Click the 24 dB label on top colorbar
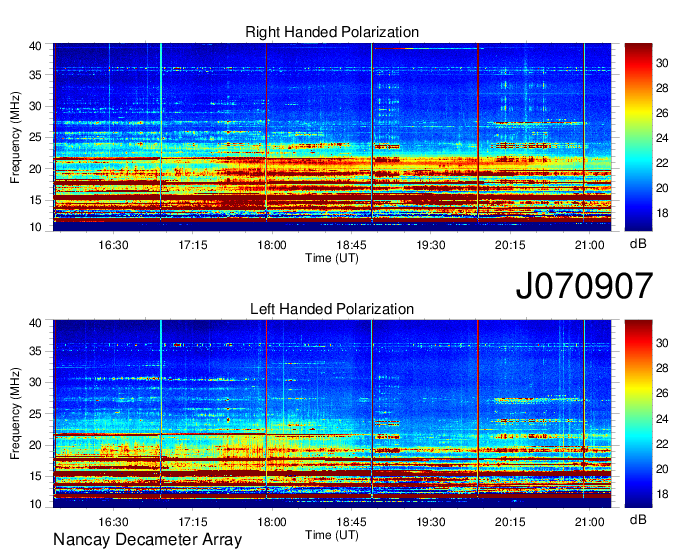This screenshot has height=552, width=680. click(662, 138)
